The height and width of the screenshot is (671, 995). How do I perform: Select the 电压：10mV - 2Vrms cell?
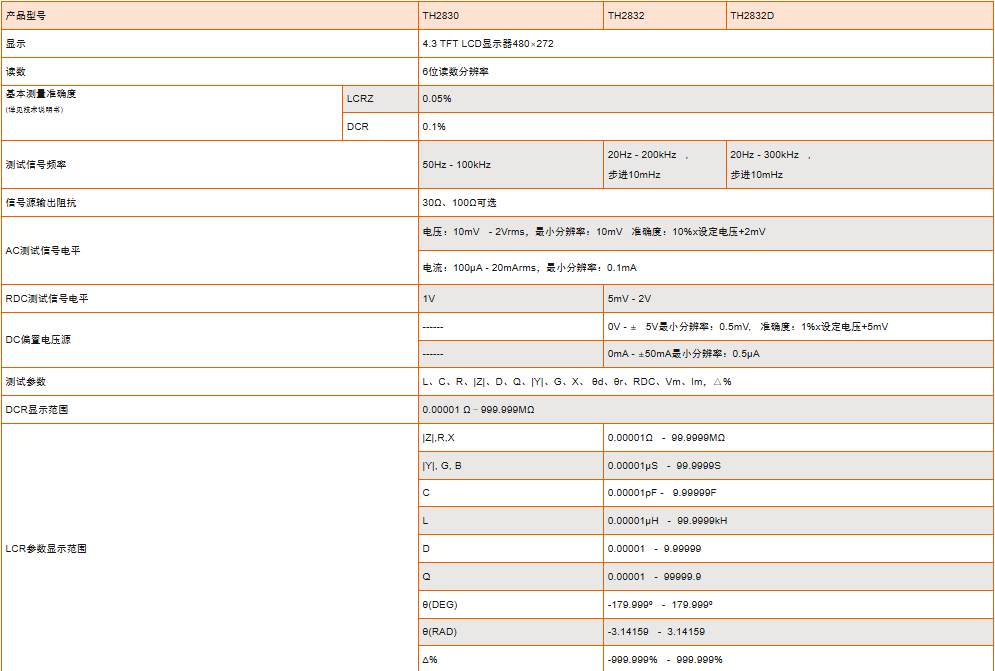tap(706, 232)
